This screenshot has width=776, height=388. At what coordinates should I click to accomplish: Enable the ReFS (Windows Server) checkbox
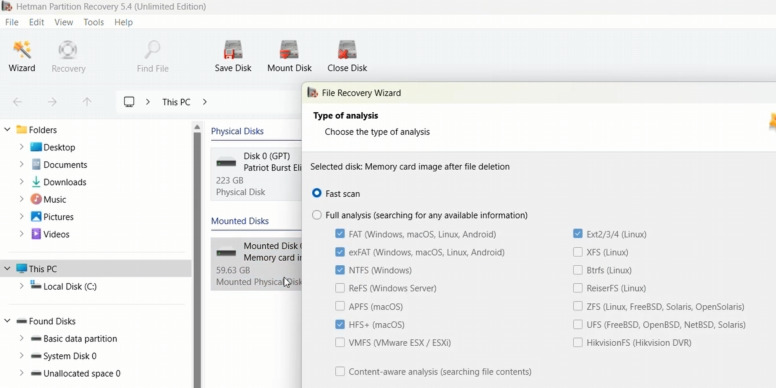pyautogui.click(x=340, y=288)
